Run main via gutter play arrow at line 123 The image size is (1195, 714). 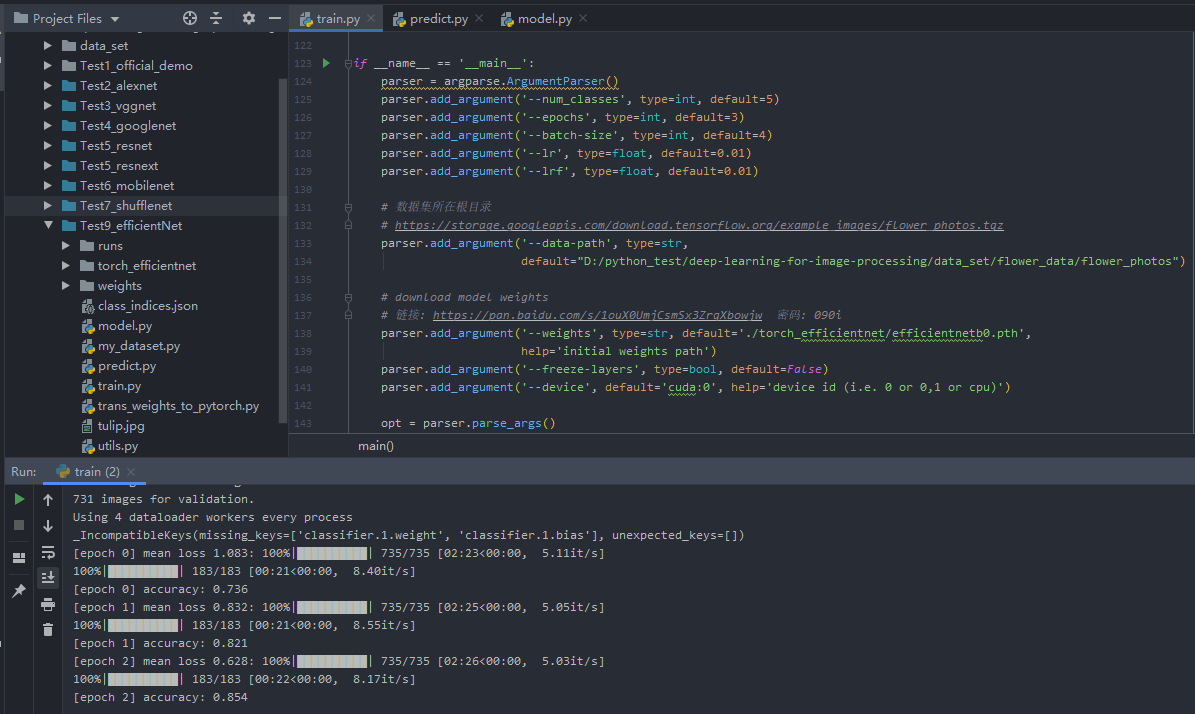point(326,63)
